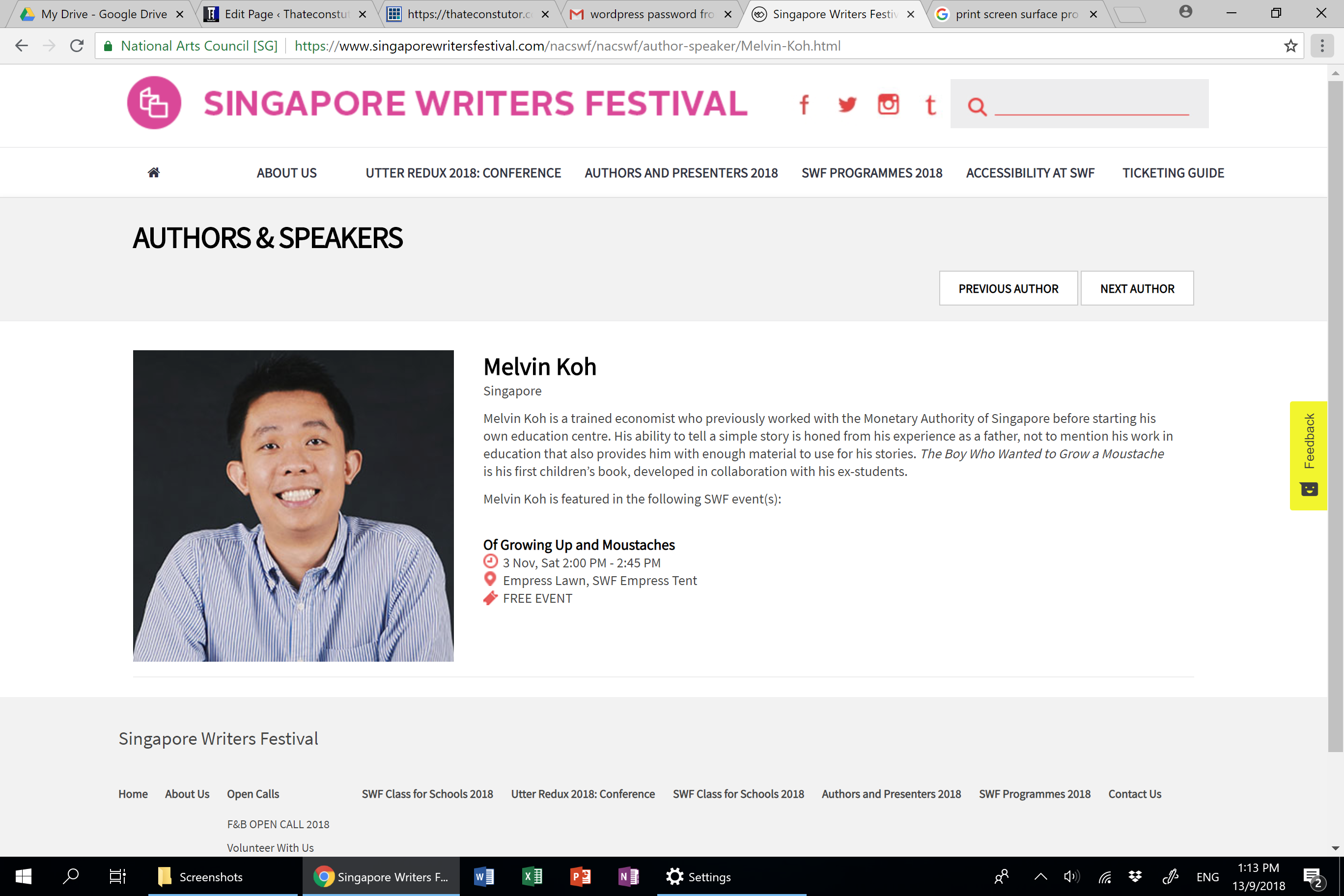Open a new browser tab
This screenshot has height=896, width=1344.
tap(1130, 15)
